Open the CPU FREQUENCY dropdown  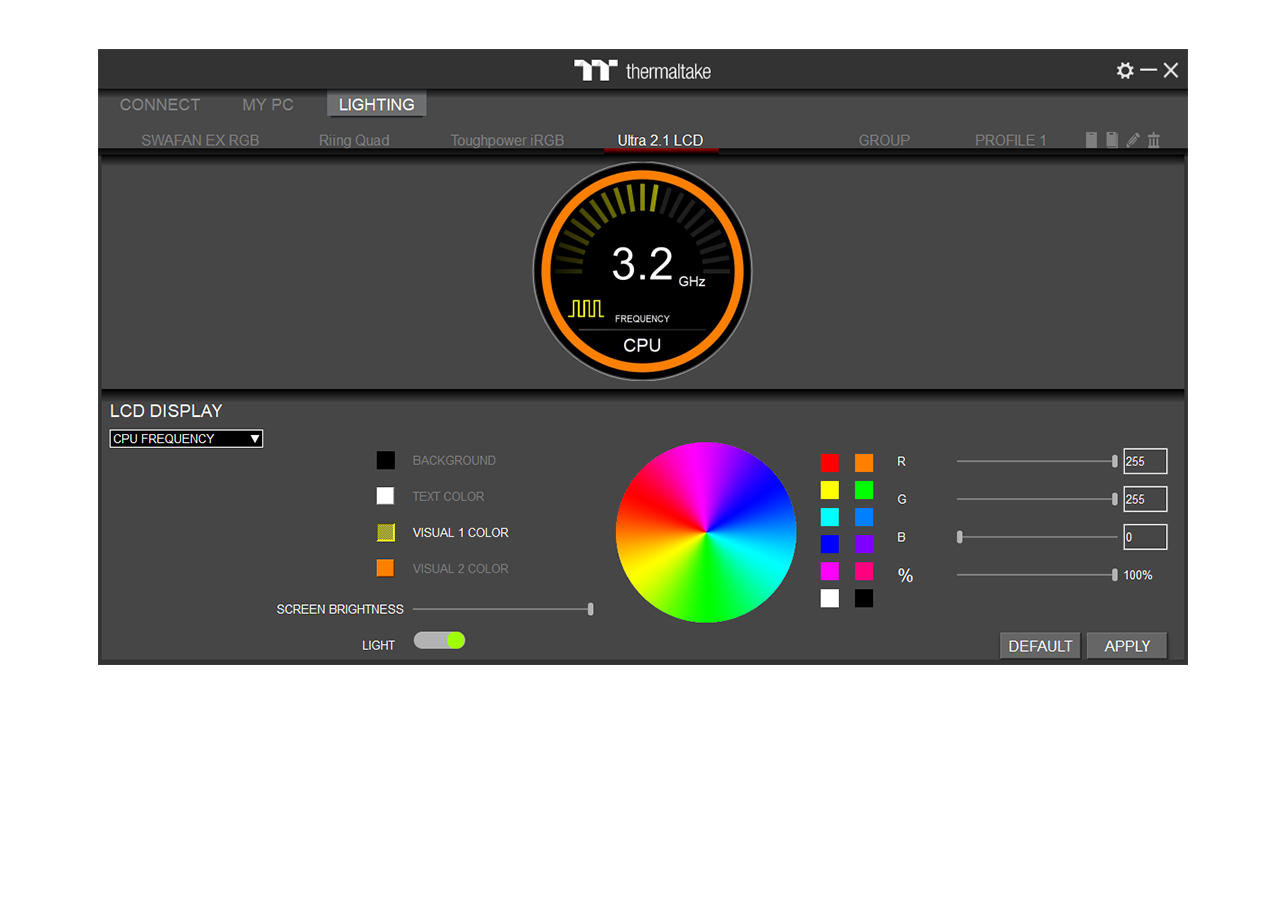pos(186,438)
